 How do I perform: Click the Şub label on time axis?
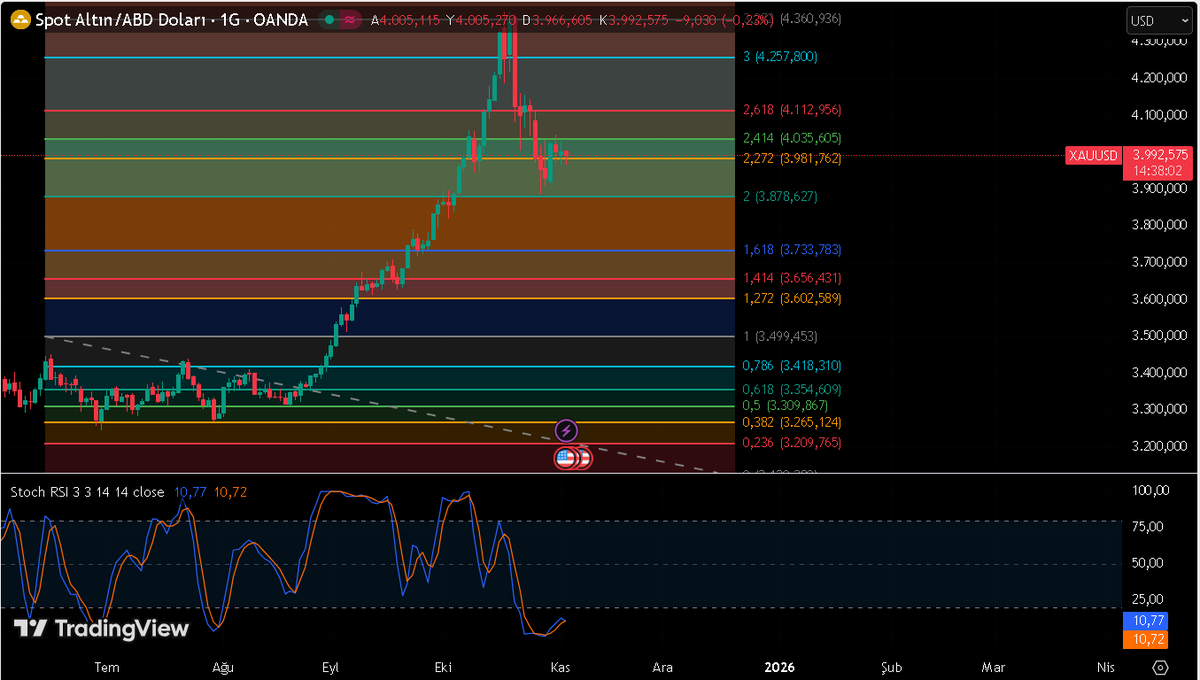tap(891, 666)
